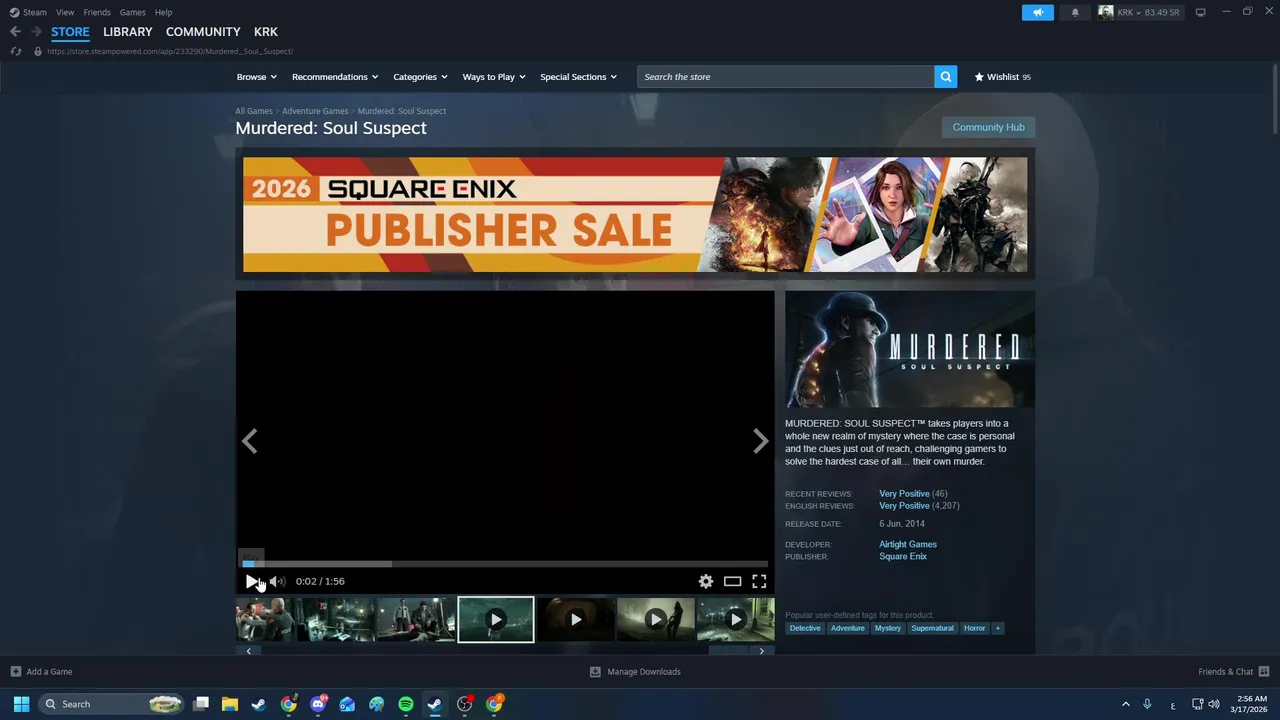Switch to the STORE tab
This screenshot has width=1280, height=720.
pos(70,32)
